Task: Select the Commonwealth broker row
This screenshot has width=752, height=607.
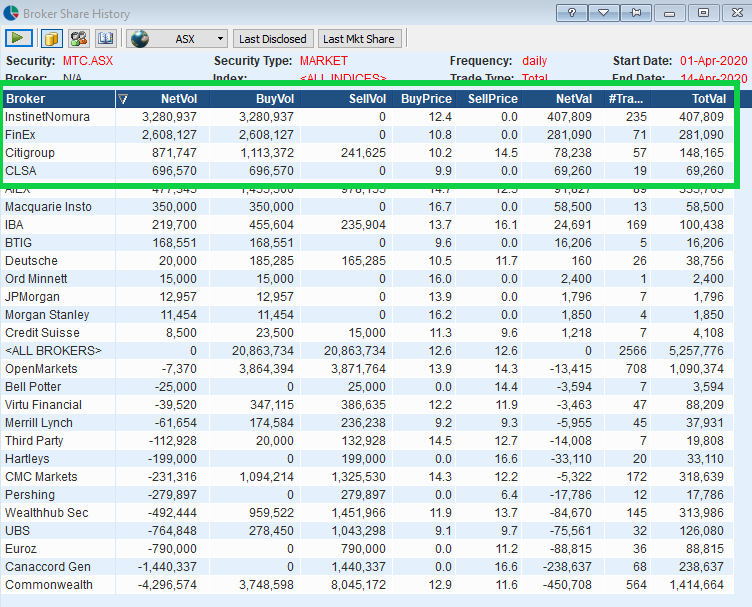Action: pos(368,585)
